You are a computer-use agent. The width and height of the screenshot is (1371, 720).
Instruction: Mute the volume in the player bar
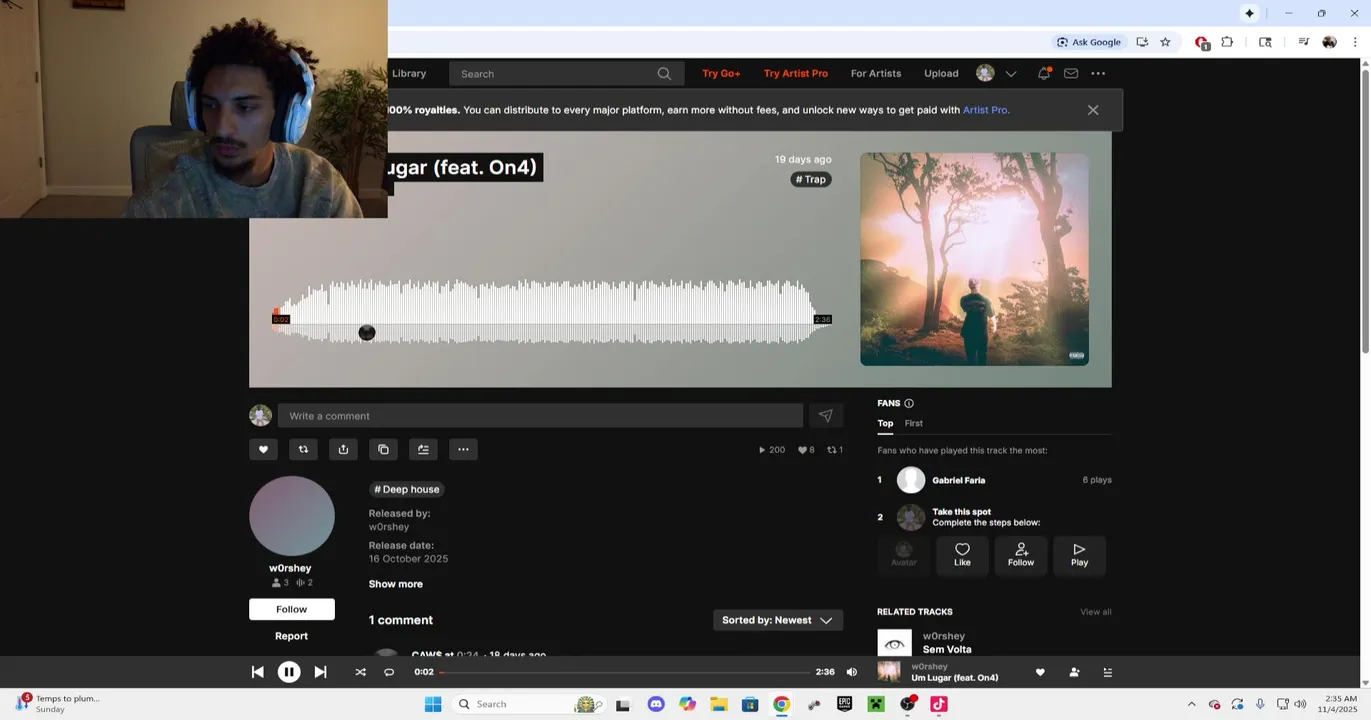pyautogui.click(x=852, y=672)
